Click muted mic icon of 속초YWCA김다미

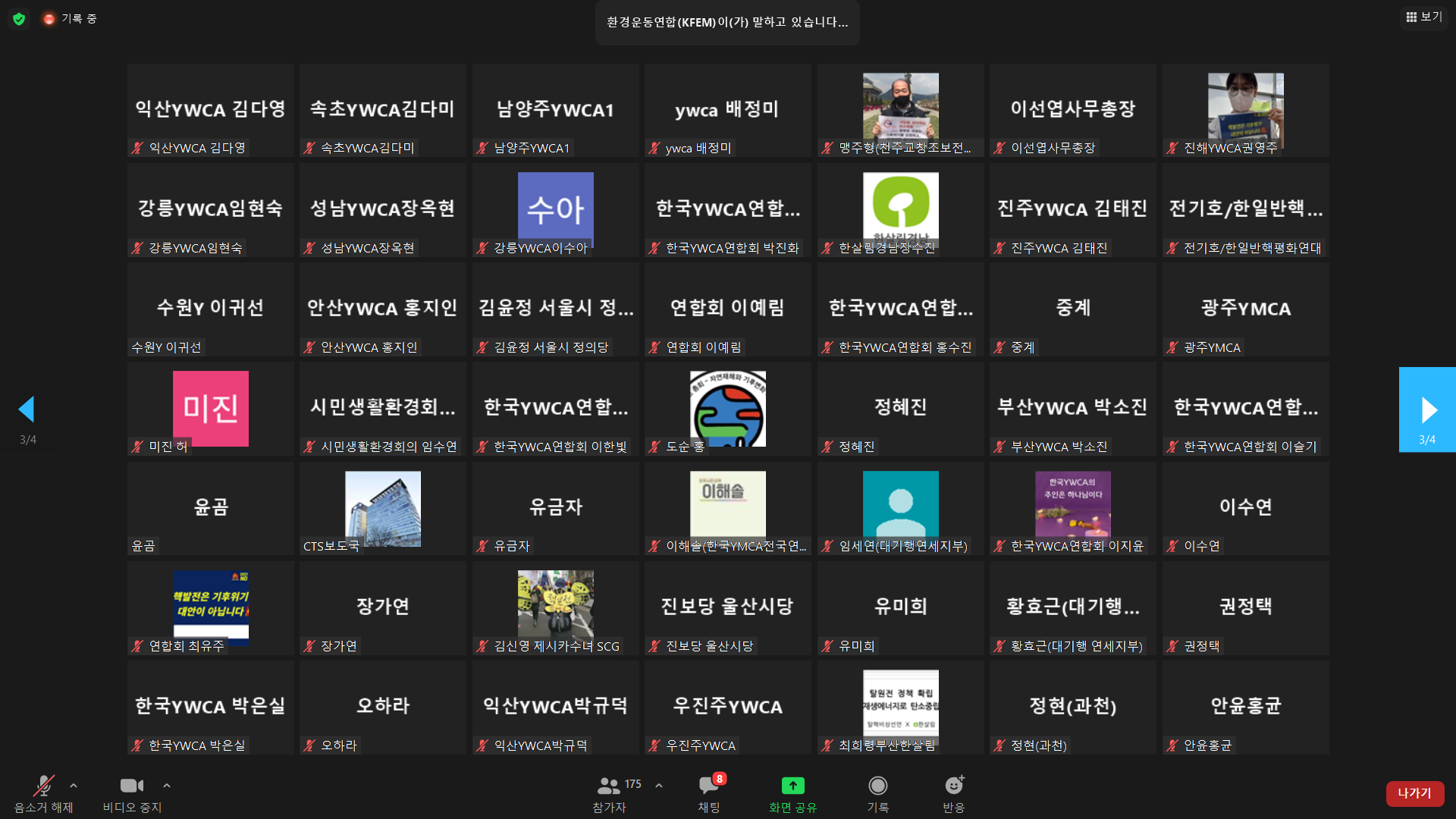309,148
